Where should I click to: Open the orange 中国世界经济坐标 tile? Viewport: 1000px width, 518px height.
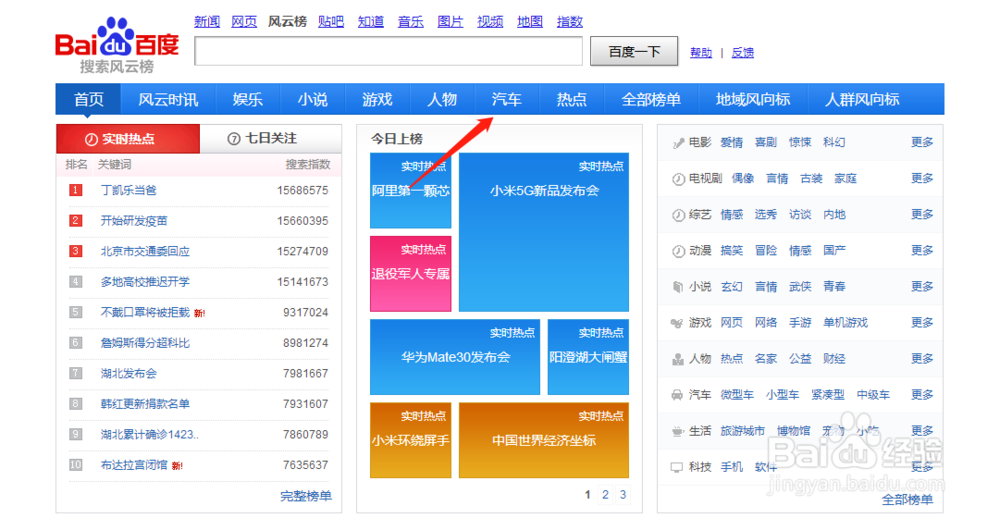[544, 440]
